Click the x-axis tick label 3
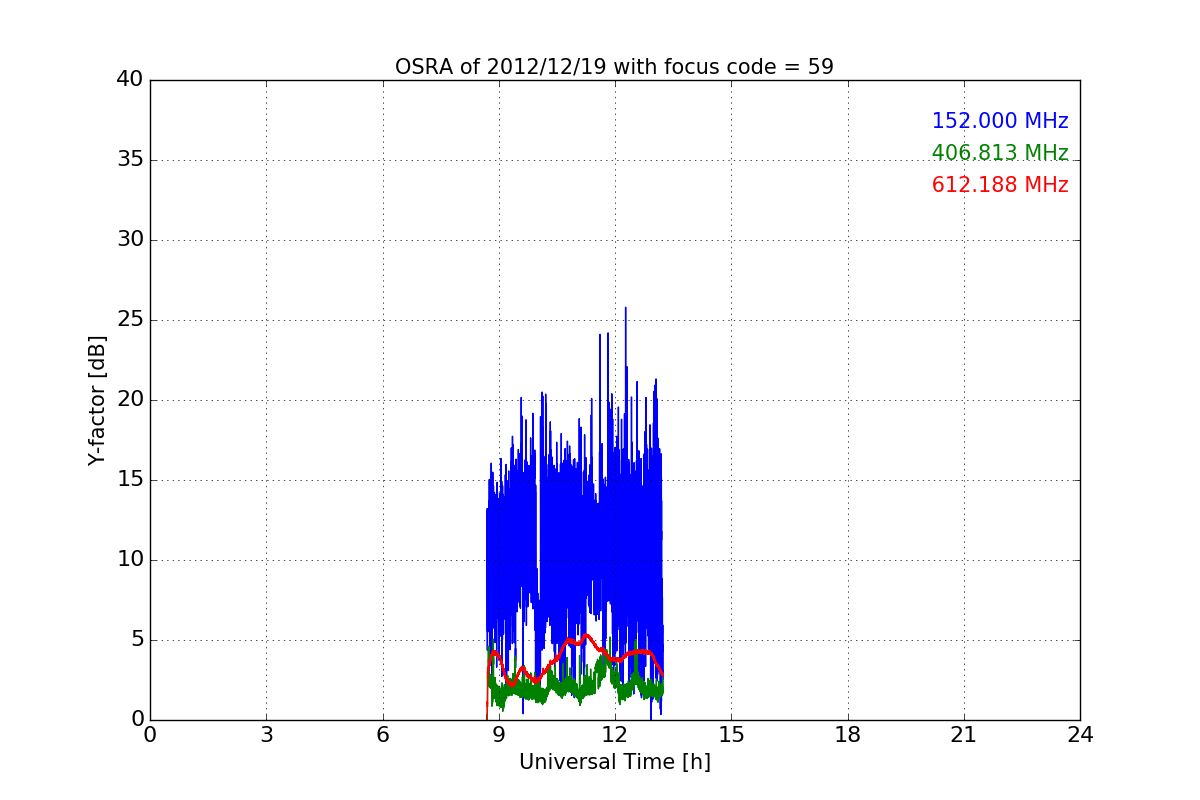 coord(266,735)
